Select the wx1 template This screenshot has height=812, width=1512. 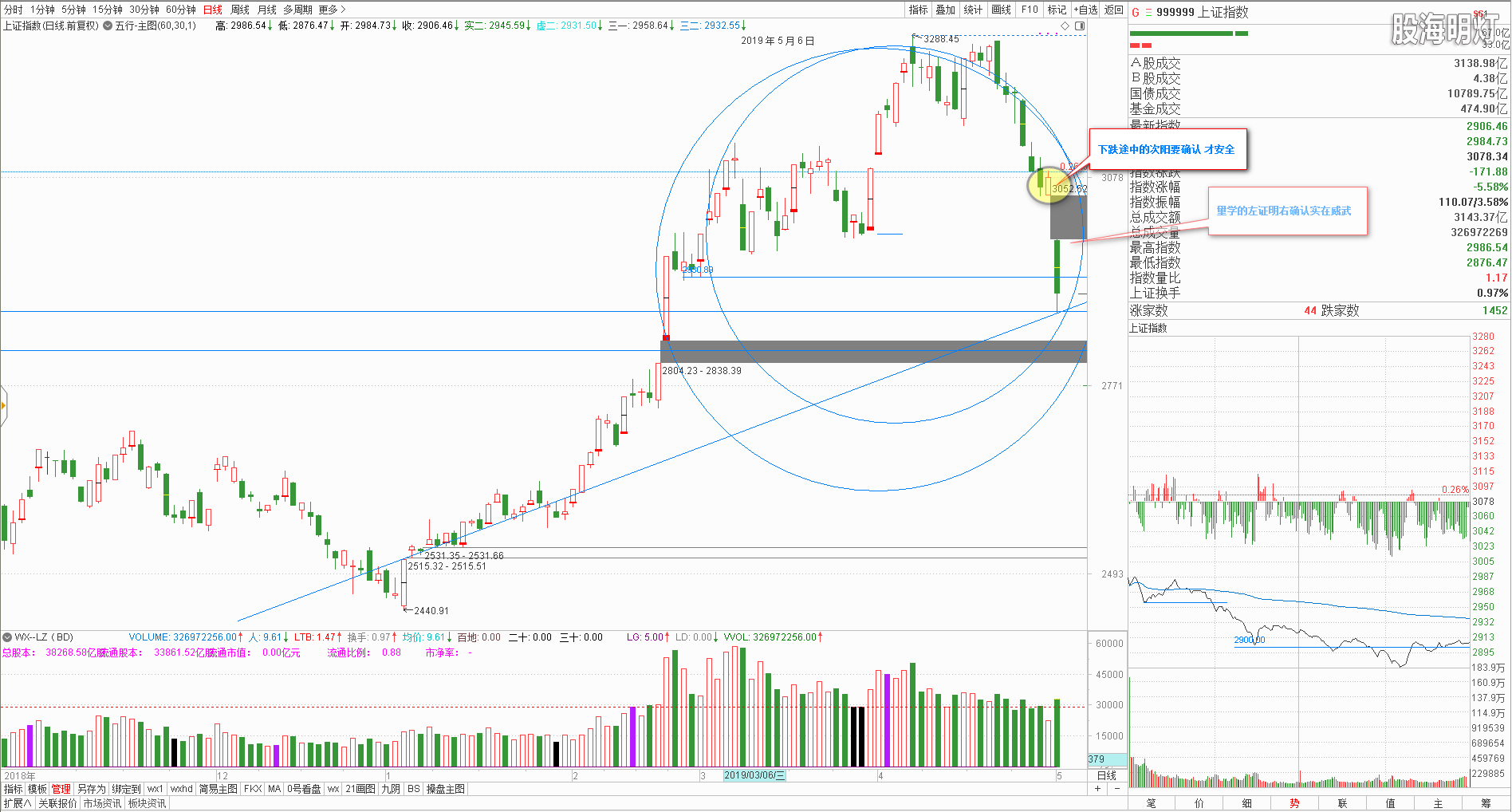[156, 789]
